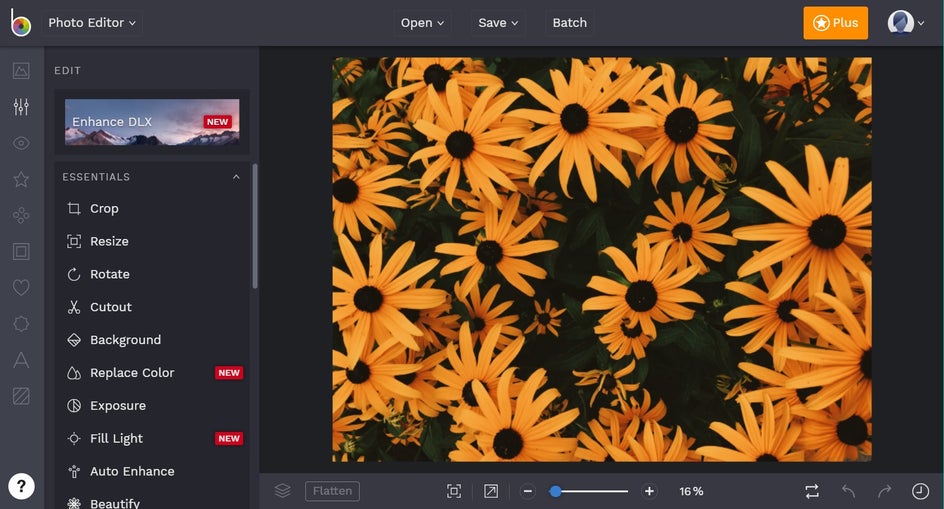Click the BeFunky logo icon

tap(20, 23)
